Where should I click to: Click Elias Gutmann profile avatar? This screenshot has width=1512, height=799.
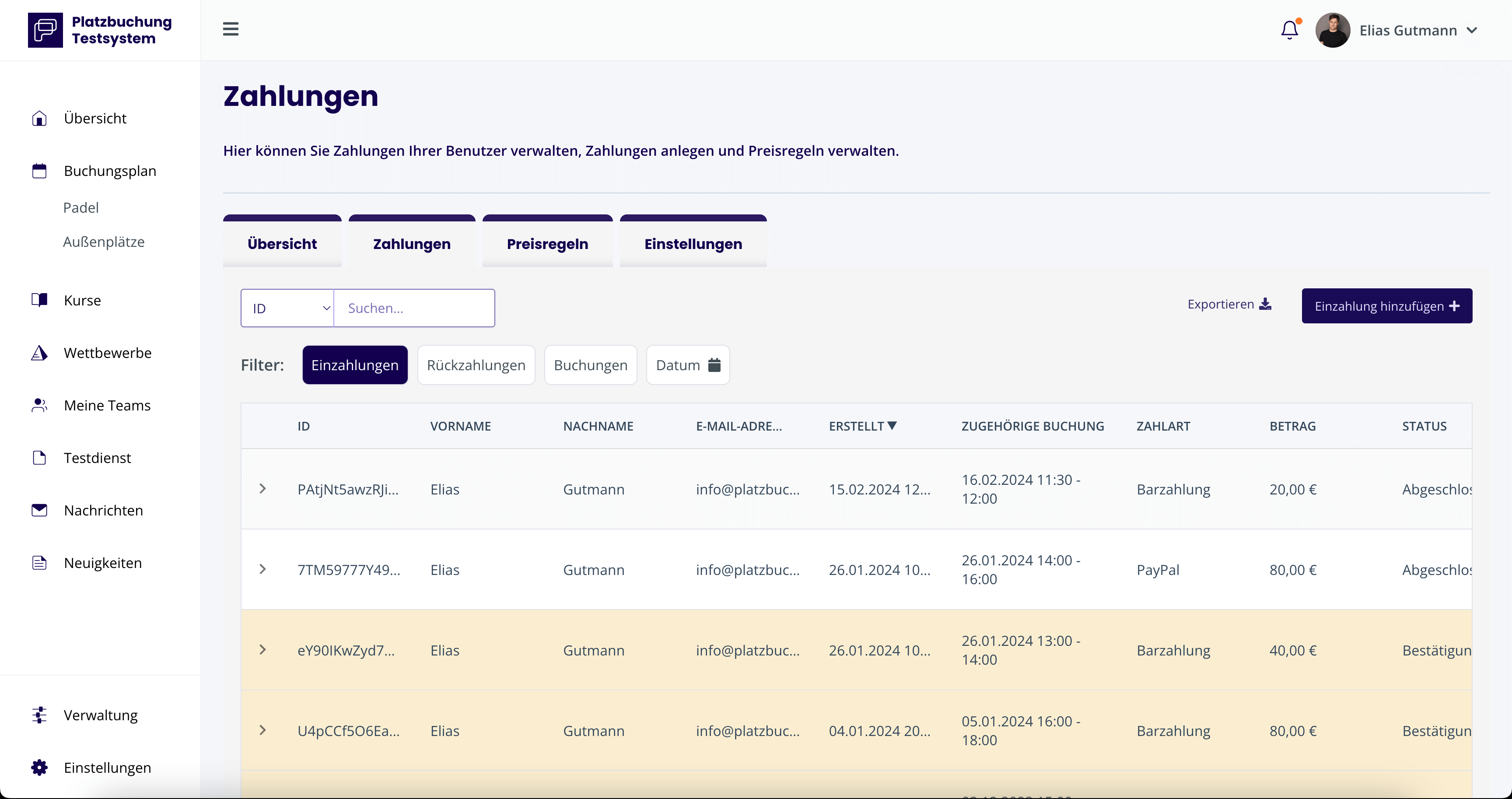[x=1332, y=30]
